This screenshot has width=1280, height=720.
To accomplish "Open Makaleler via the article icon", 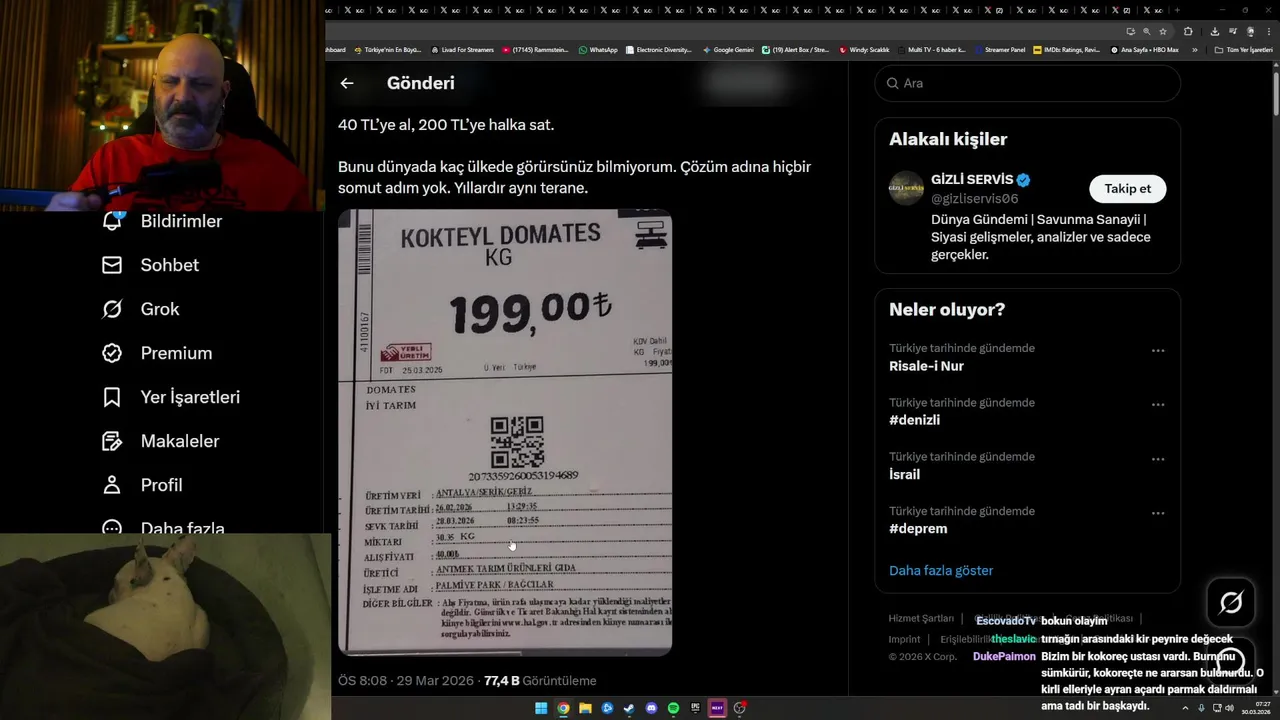I will click(x=112, y=441).
